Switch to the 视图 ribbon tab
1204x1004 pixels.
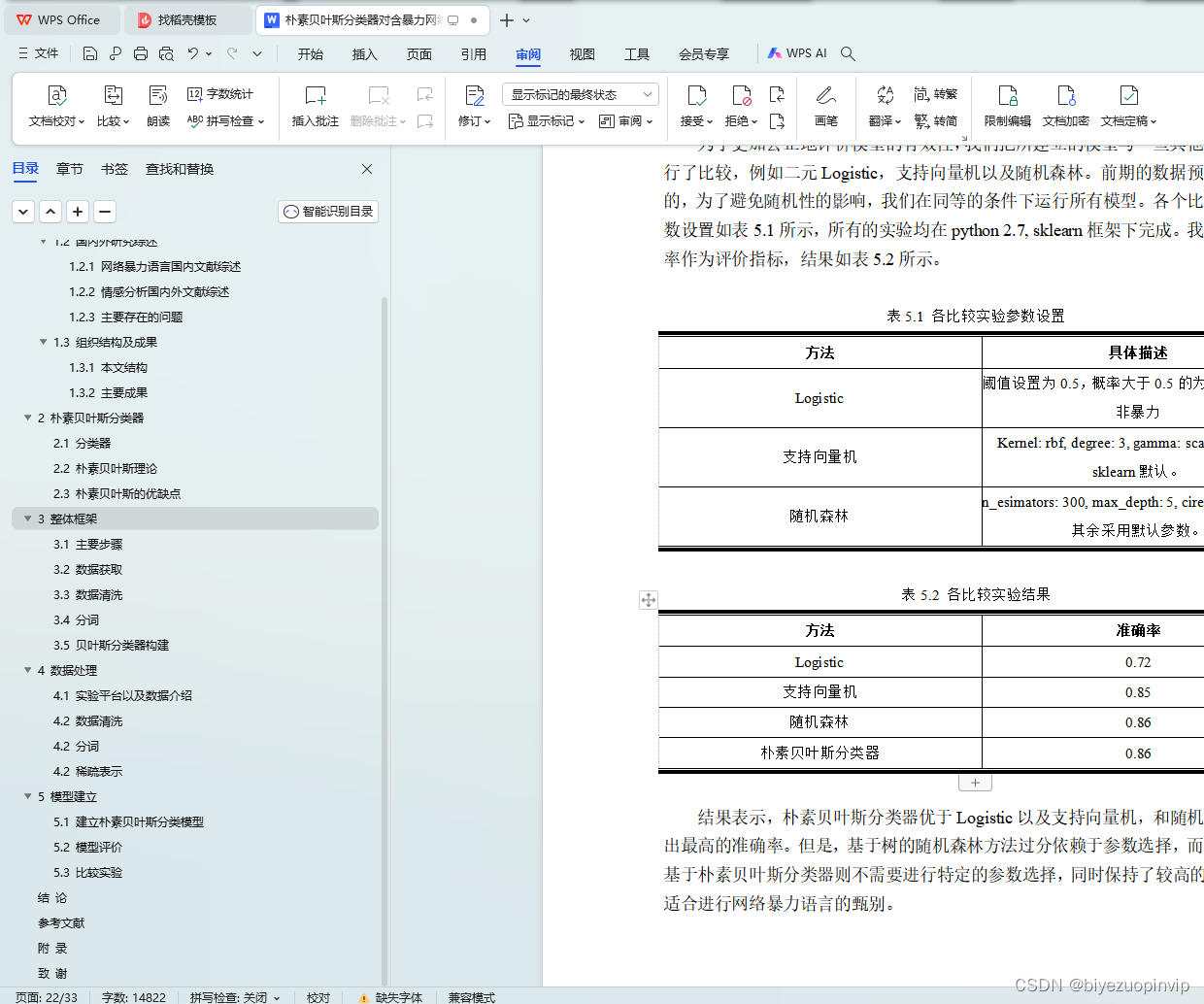(582, 54)
